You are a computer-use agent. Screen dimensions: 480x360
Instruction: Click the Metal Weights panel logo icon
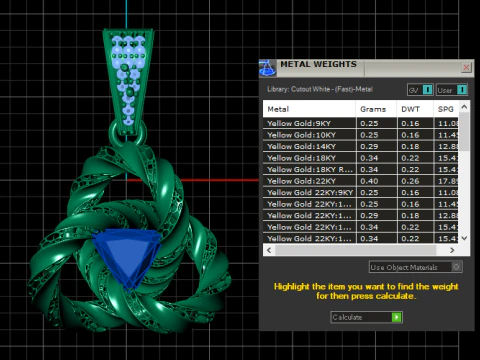[x=267, y=68]
